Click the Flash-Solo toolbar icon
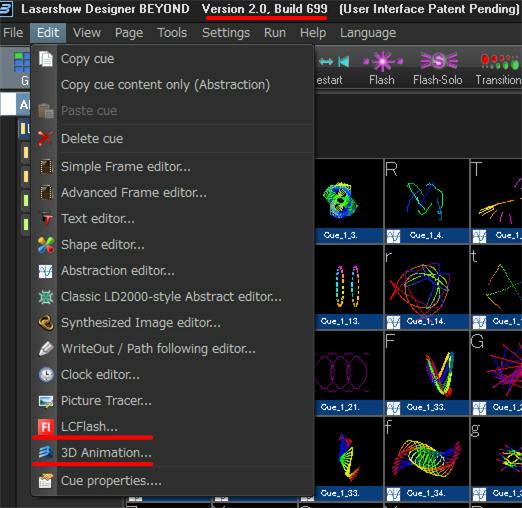 click(x=438, y=61)
